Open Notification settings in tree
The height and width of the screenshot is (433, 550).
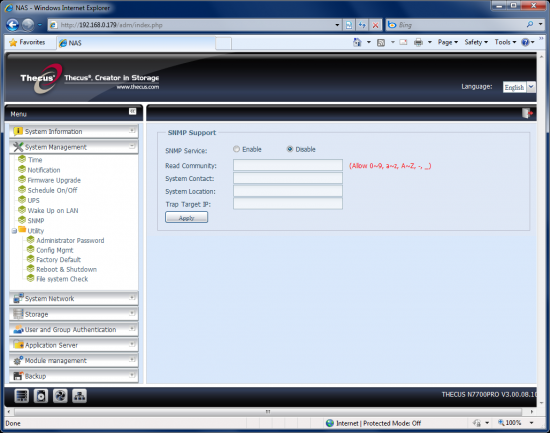pos(44,170)
